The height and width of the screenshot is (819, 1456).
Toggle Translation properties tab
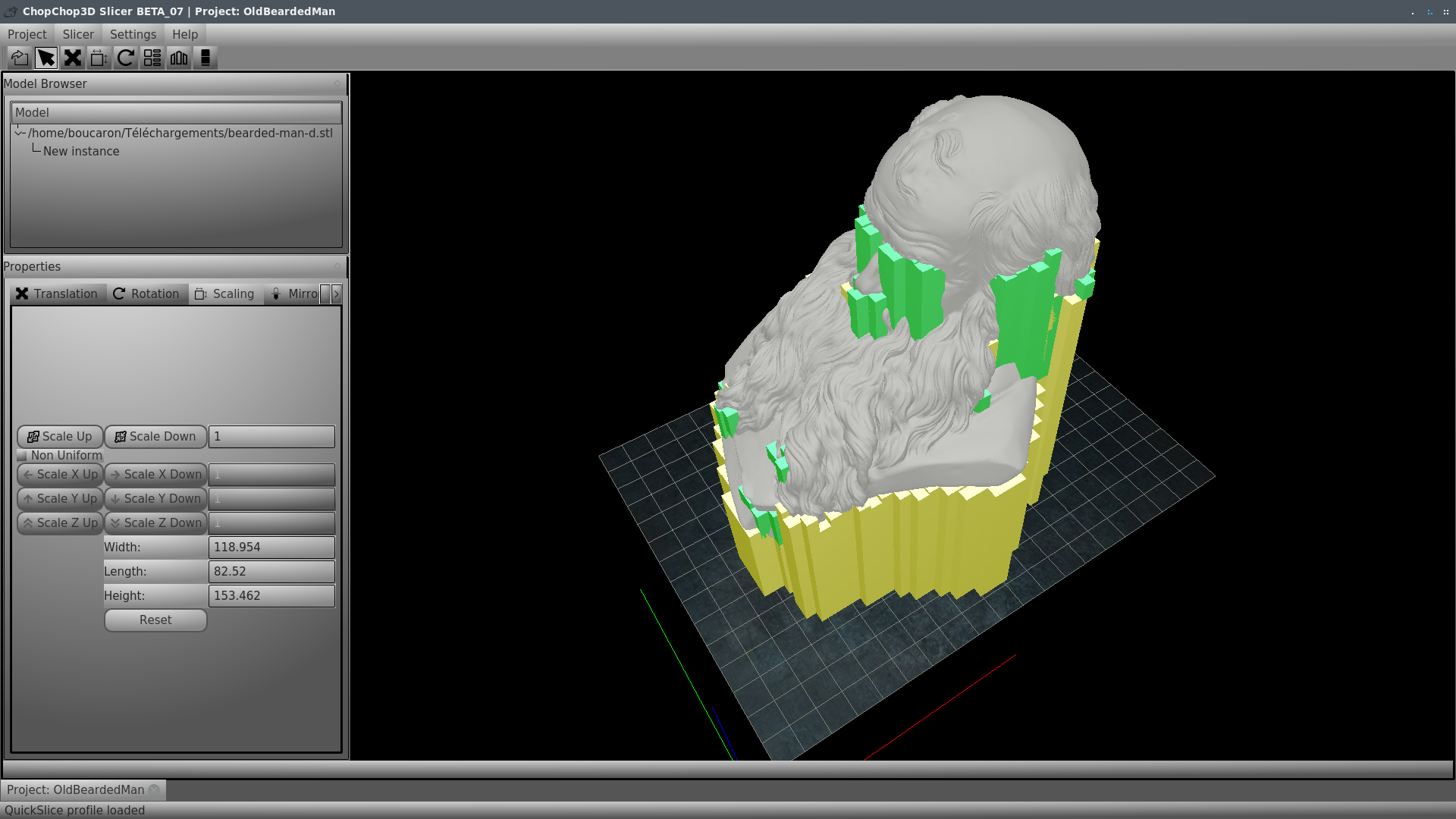coord(57,293)
